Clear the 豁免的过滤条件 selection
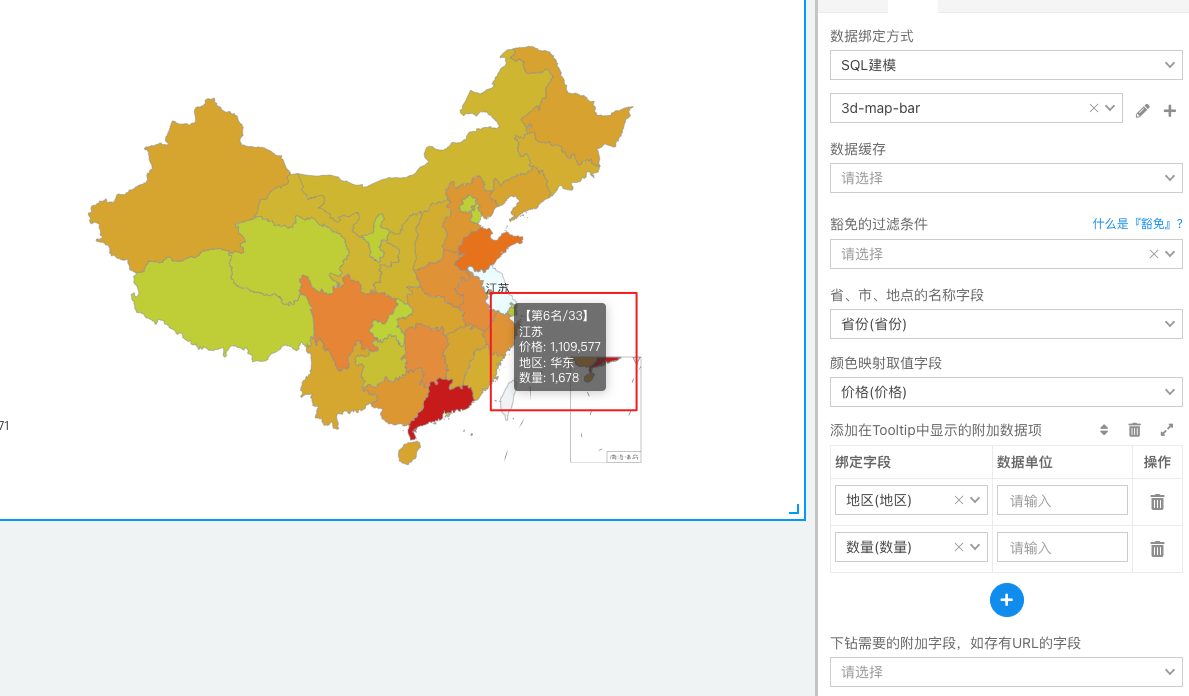The height and width of the screenshot is (696, 1189). click(x=1153, y=254)
